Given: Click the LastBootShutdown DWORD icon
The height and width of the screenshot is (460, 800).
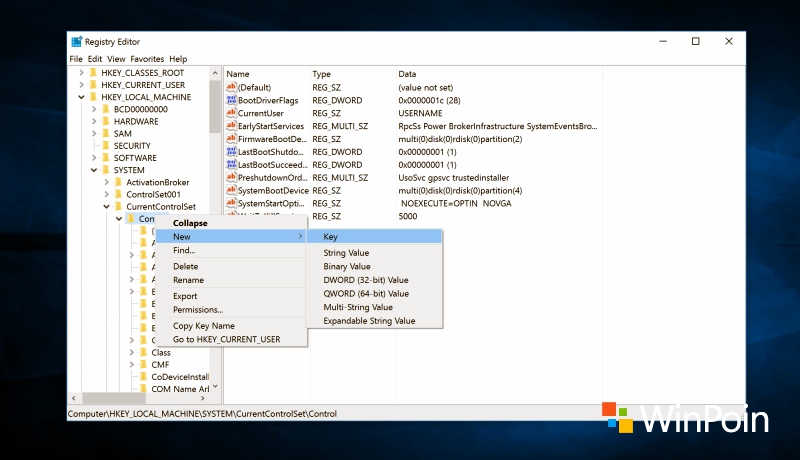Looking at the screenshot, I should coord(231,151).
